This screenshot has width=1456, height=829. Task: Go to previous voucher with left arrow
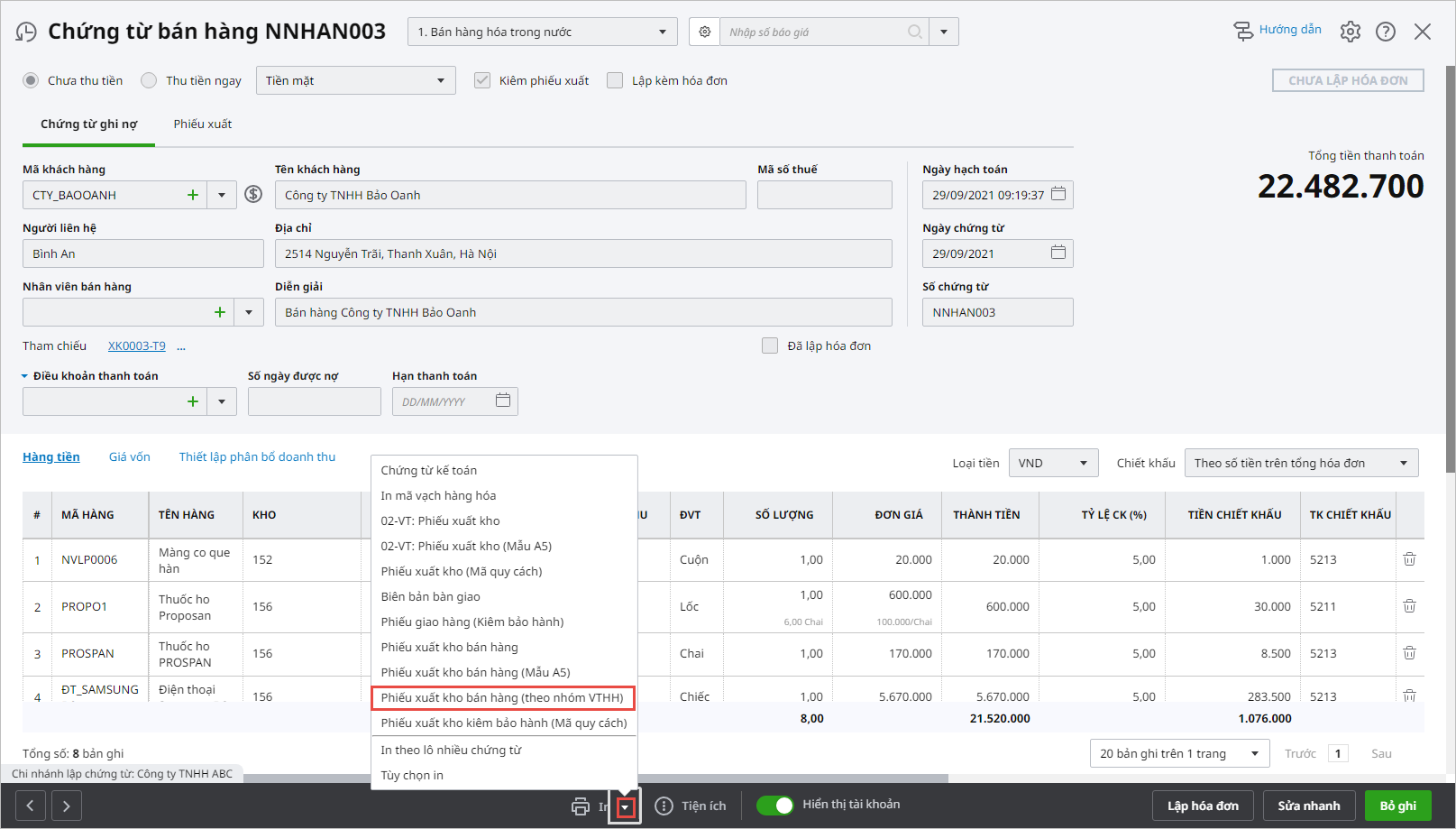coord(31,806)
